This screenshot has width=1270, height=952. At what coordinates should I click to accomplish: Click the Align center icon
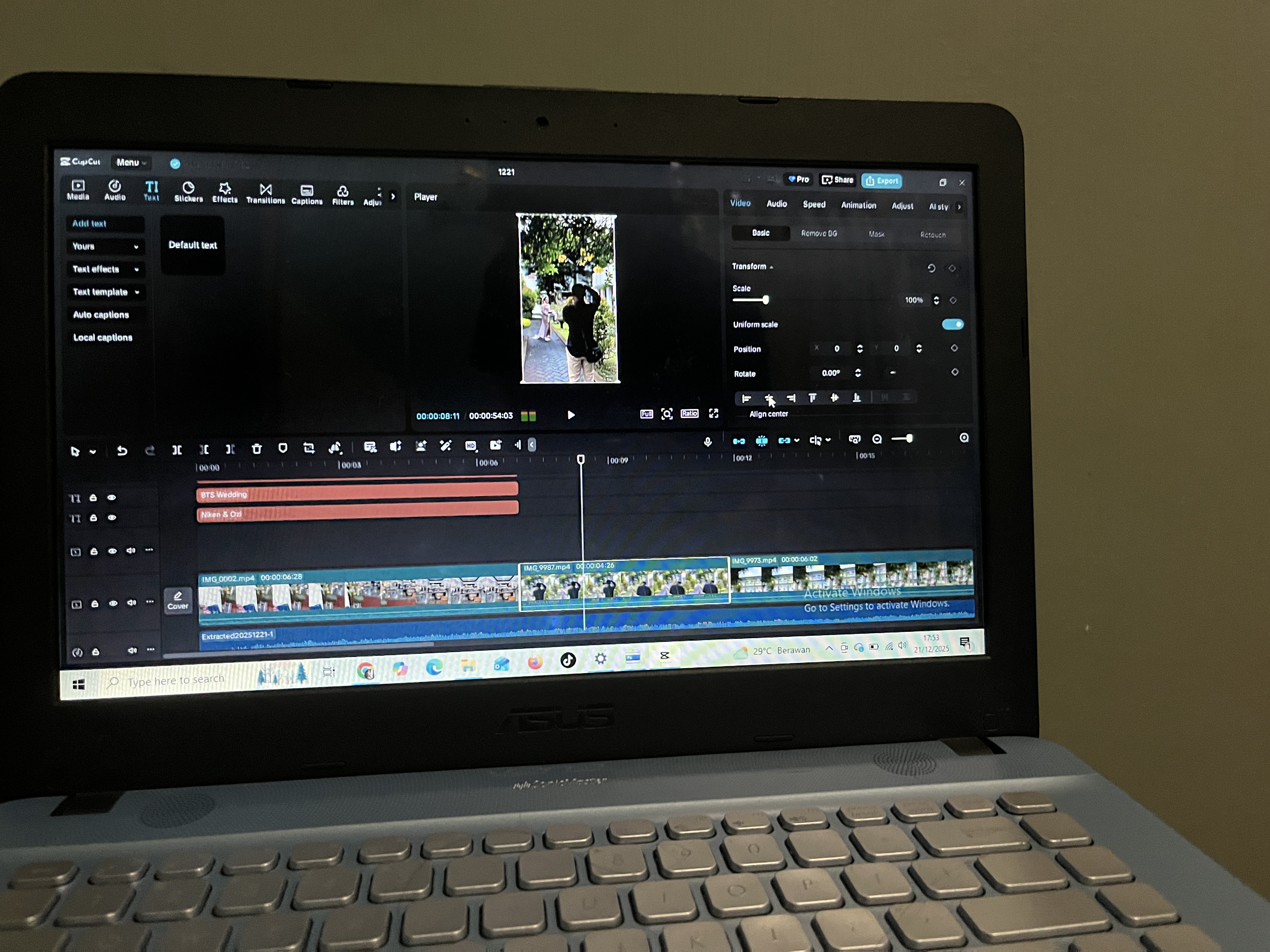[x=769, y=398]
